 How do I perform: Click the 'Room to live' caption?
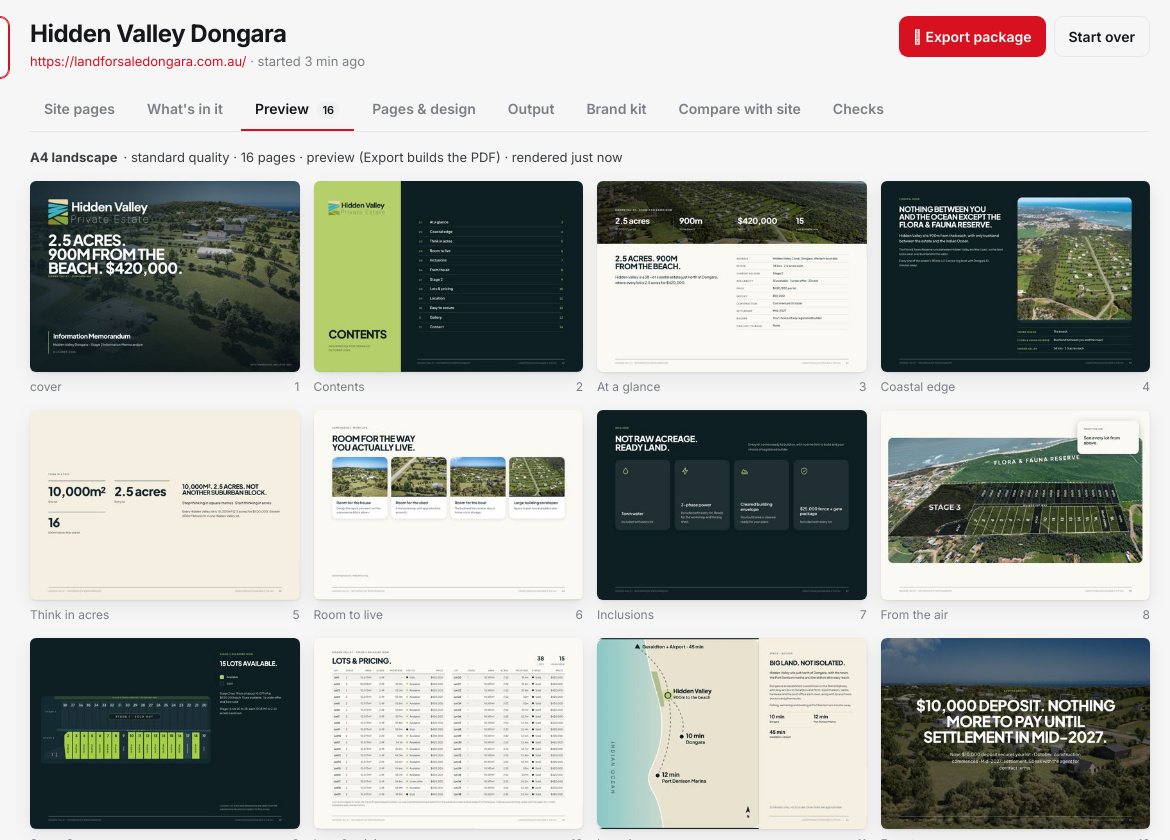click(x=348, y=615)
